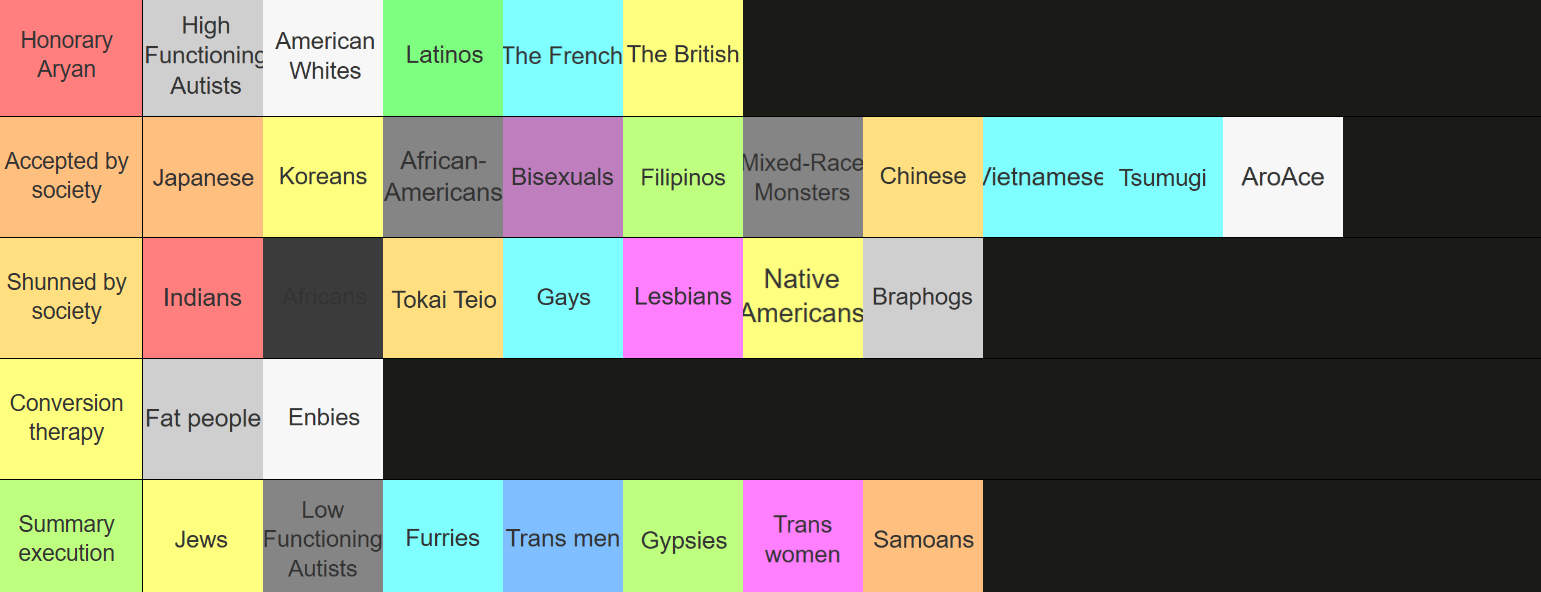Select the Furries tile
This screenshot has width=1541, height=592.
click(443, 539)
